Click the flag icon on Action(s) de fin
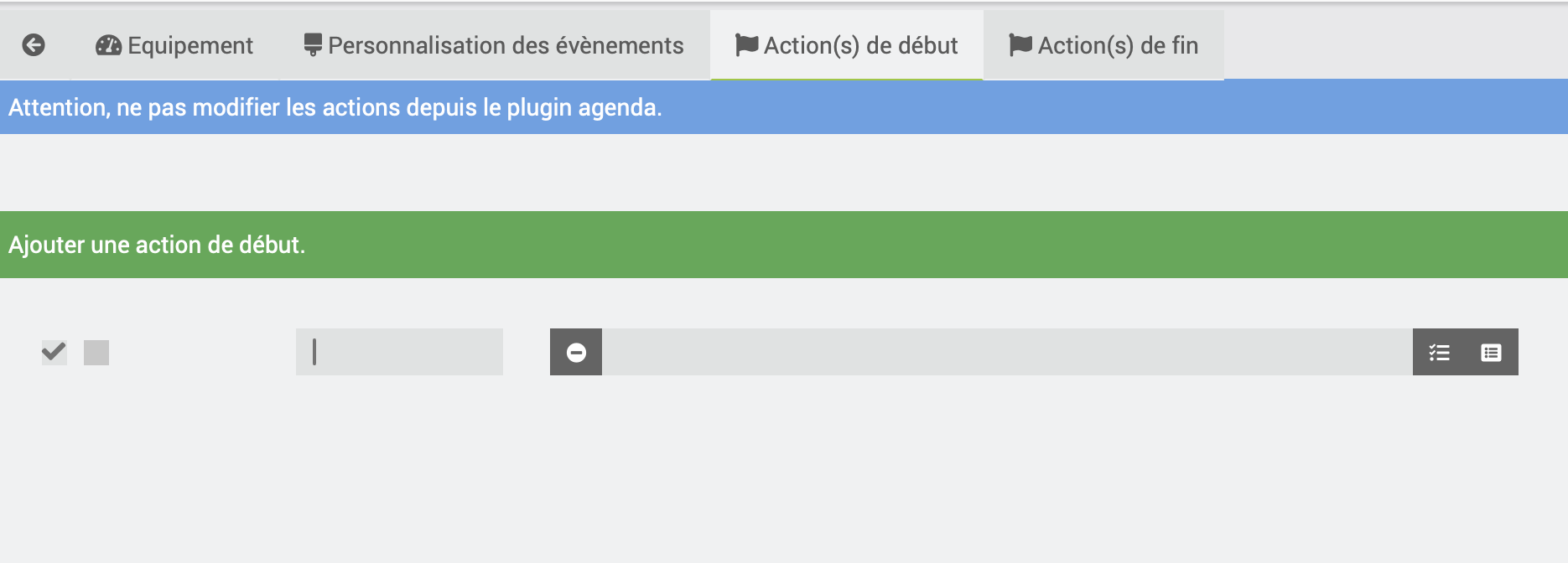Viewport: 1568px width, 563px height. (x=1020, y=45)
